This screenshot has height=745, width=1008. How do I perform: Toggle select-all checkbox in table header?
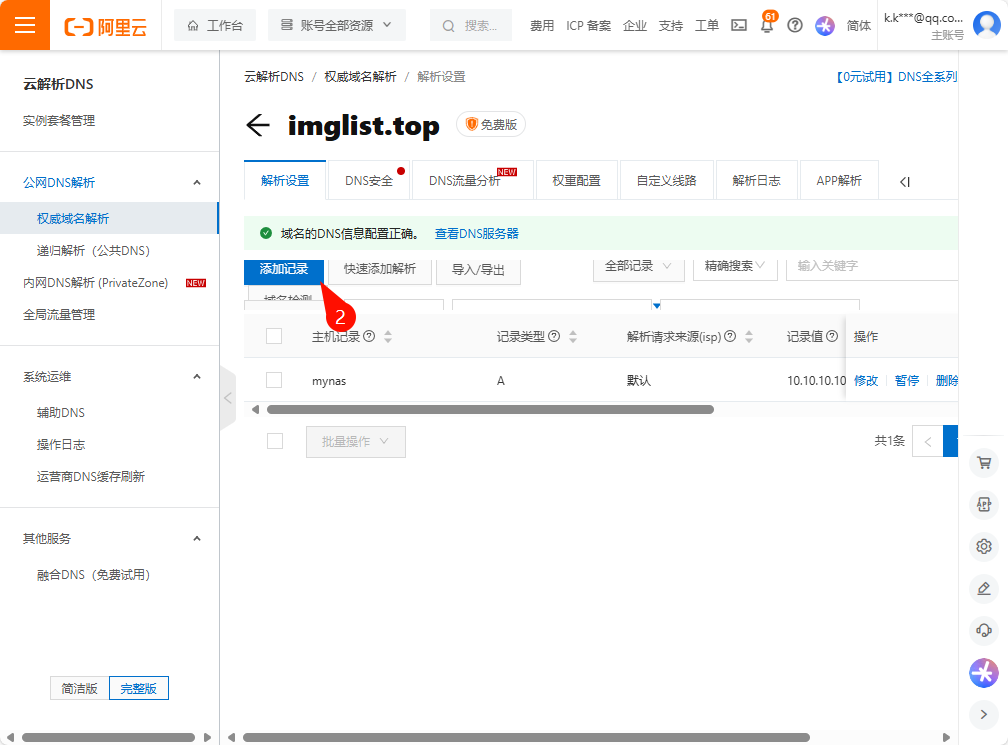click(x=274, y=336)
